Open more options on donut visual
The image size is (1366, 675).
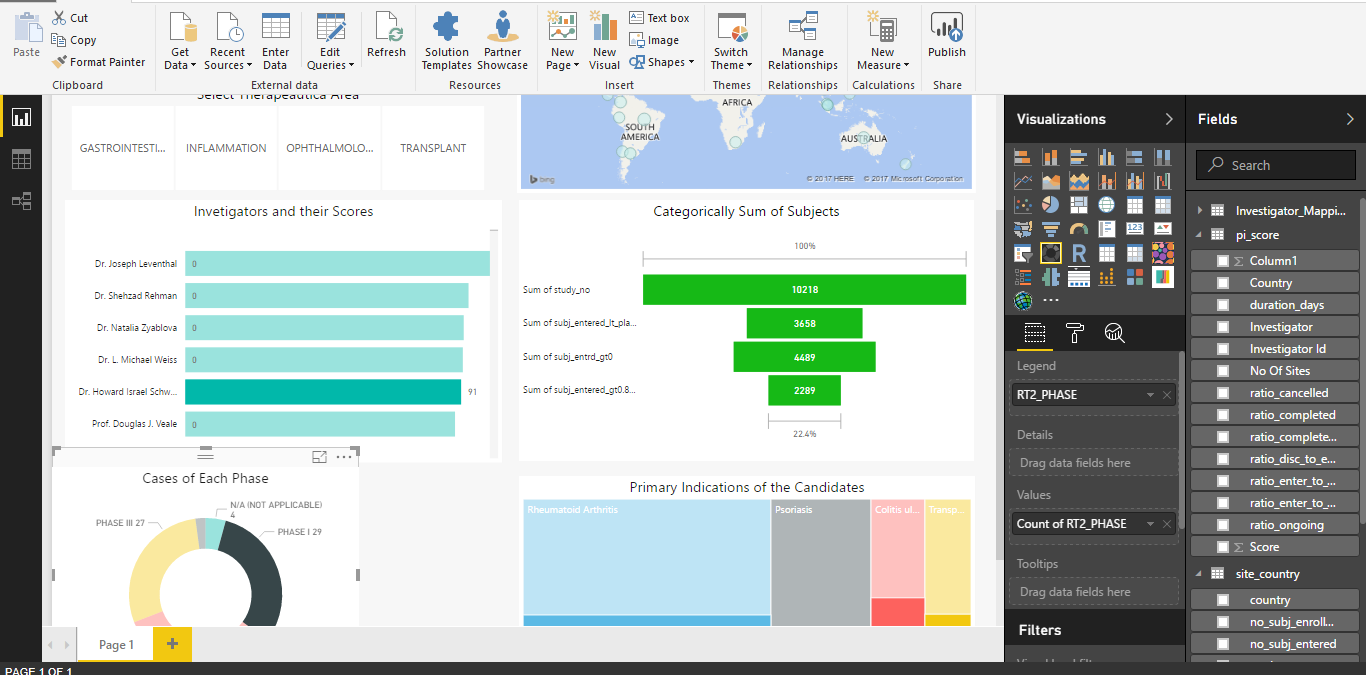(x=344, y=457)
